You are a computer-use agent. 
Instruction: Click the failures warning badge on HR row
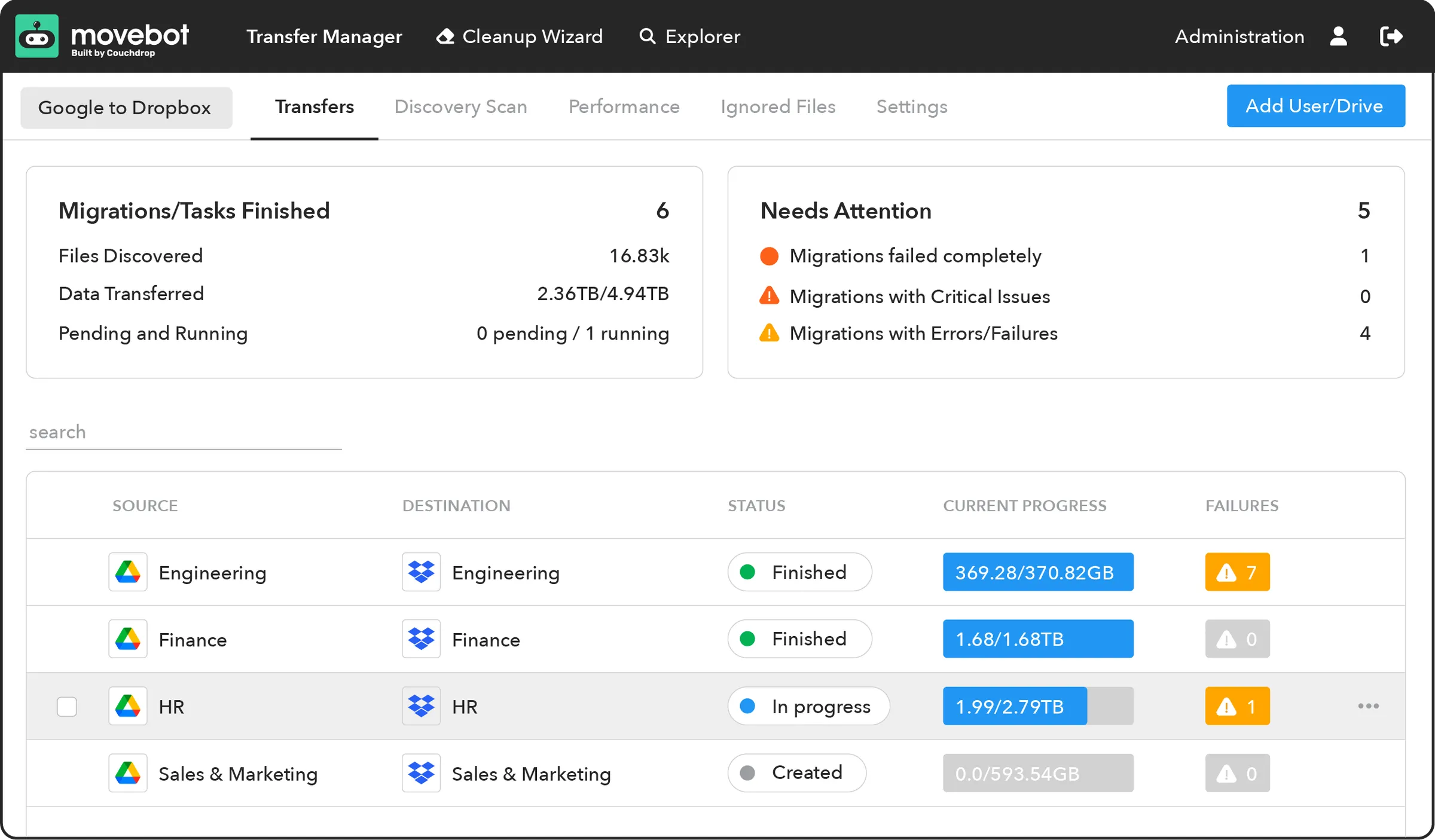[1237, 706]
